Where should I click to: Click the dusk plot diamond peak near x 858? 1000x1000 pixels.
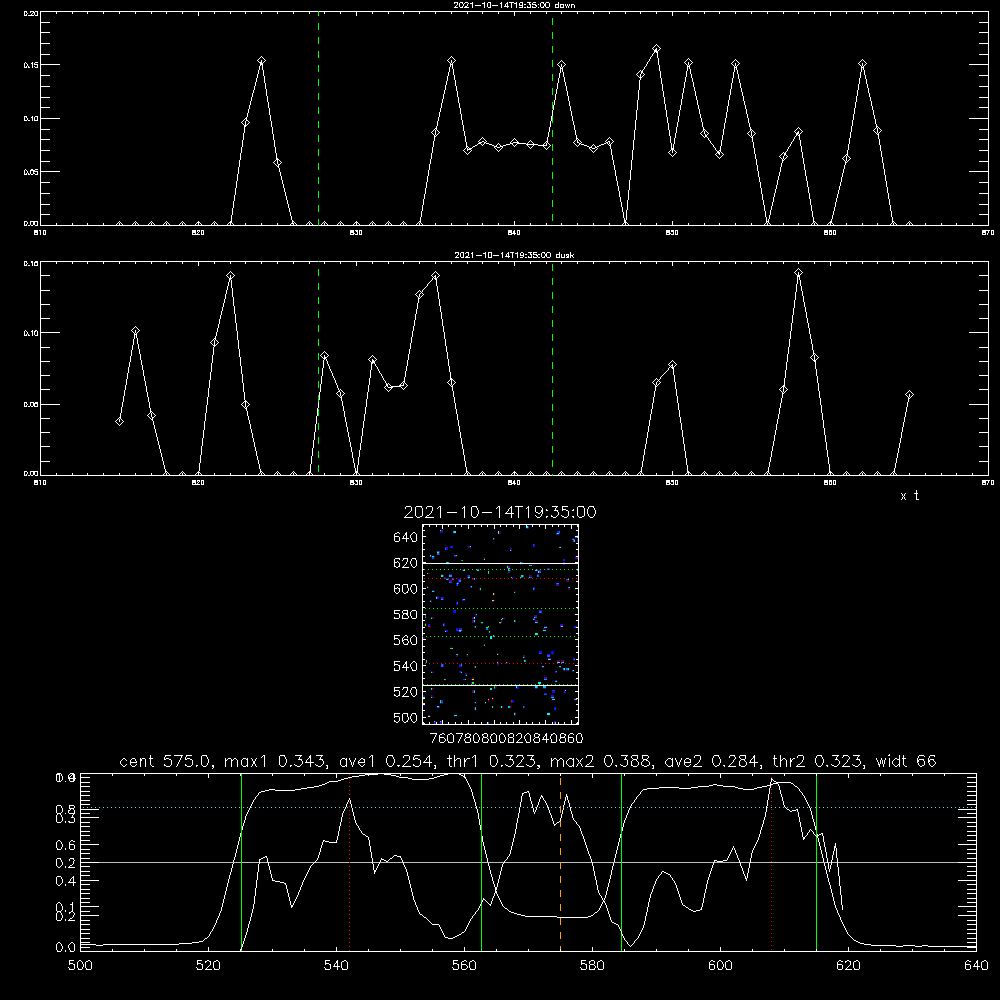pyautogui.click(x=798, y=273)
